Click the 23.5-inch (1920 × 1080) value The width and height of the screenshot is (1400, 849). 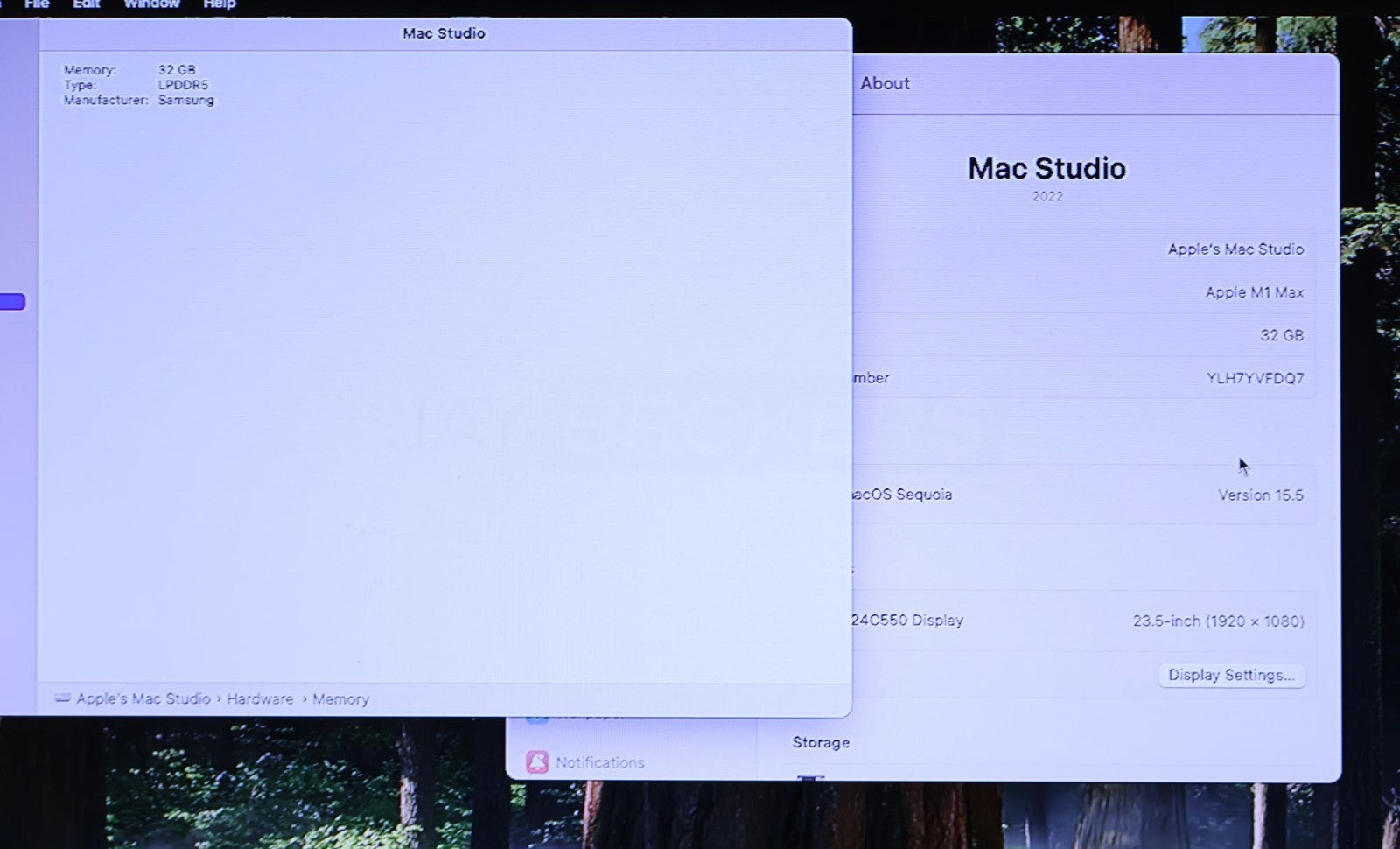(1218, 621)
